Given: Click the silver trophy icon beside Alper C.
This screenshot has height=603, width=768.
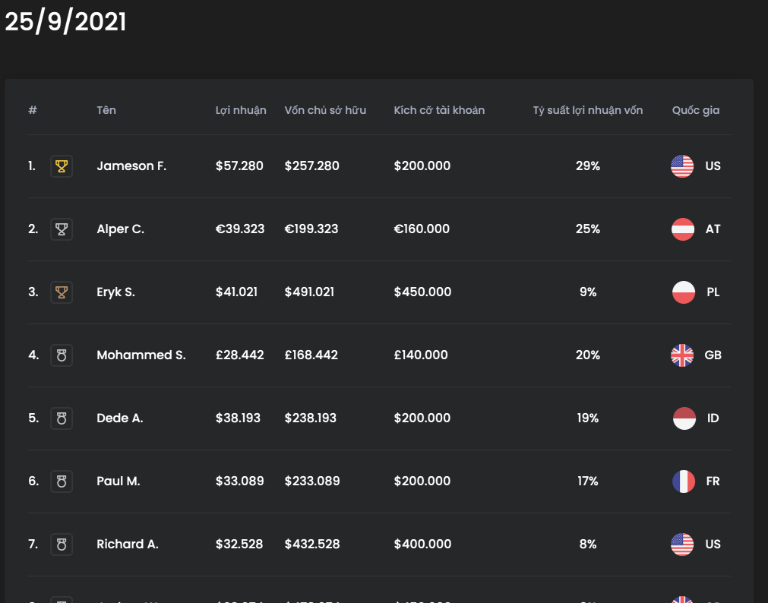Looking at the screenshot, I should (62, 229).
